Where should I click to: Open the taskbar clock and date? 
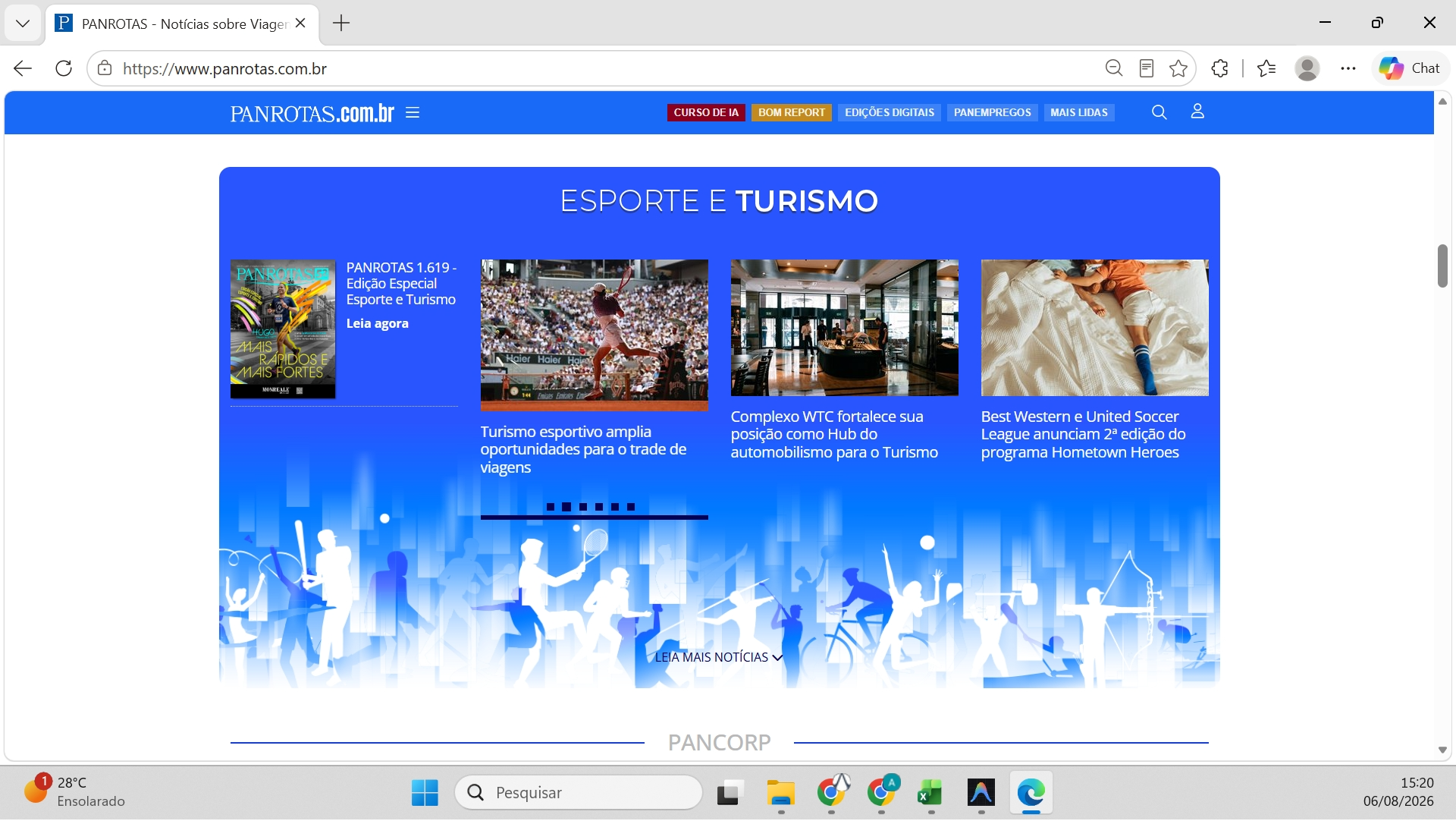(1398, 792)
